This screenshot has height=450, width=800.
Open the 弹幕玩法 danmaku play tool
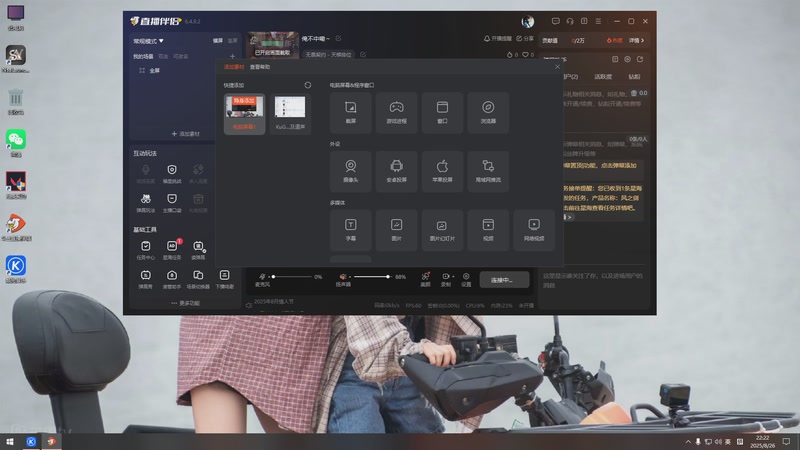tap(145, 203)
